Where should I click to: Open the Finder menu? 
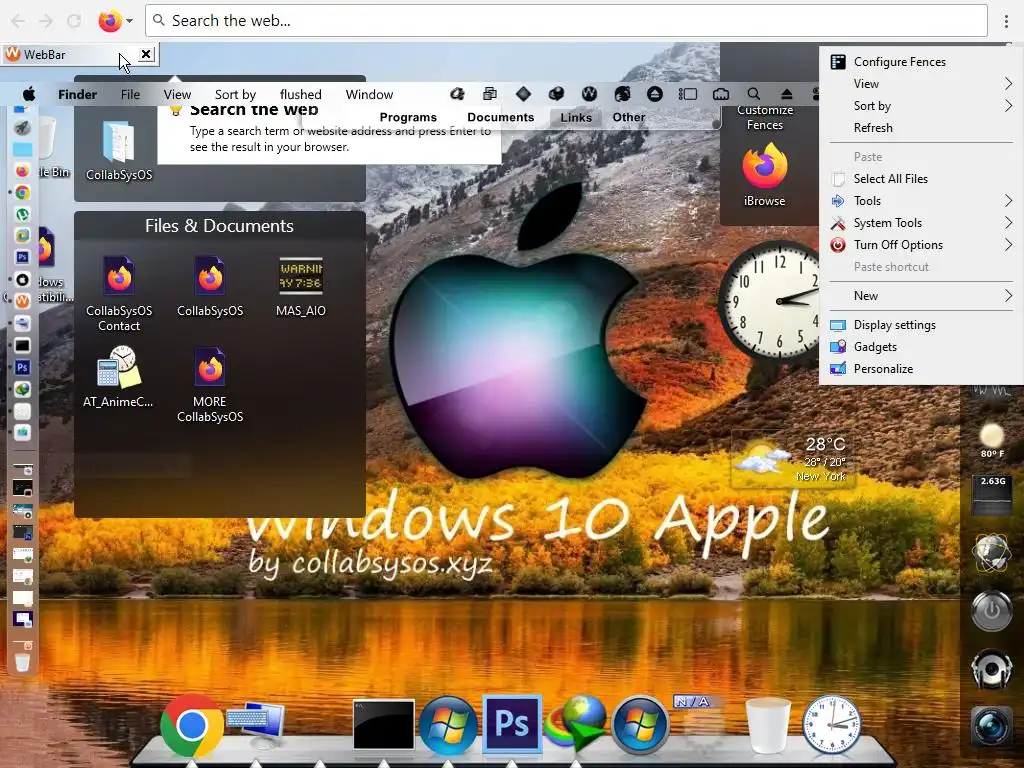77,94
